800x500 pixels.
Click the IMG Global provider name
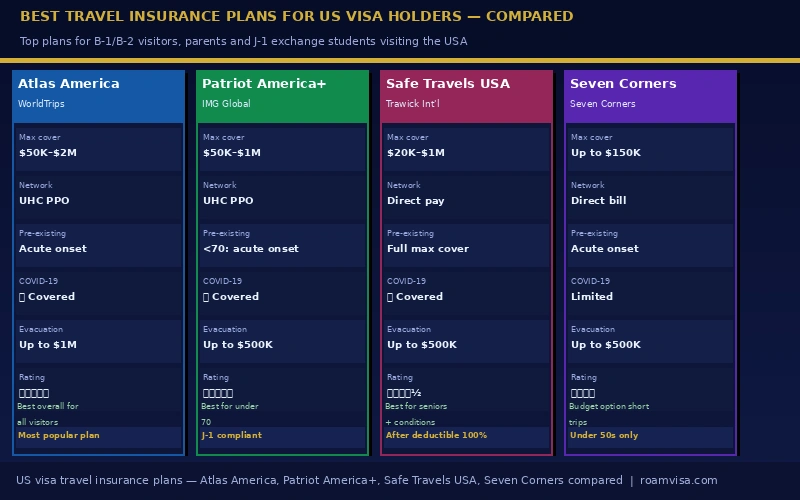click(226, 104)
